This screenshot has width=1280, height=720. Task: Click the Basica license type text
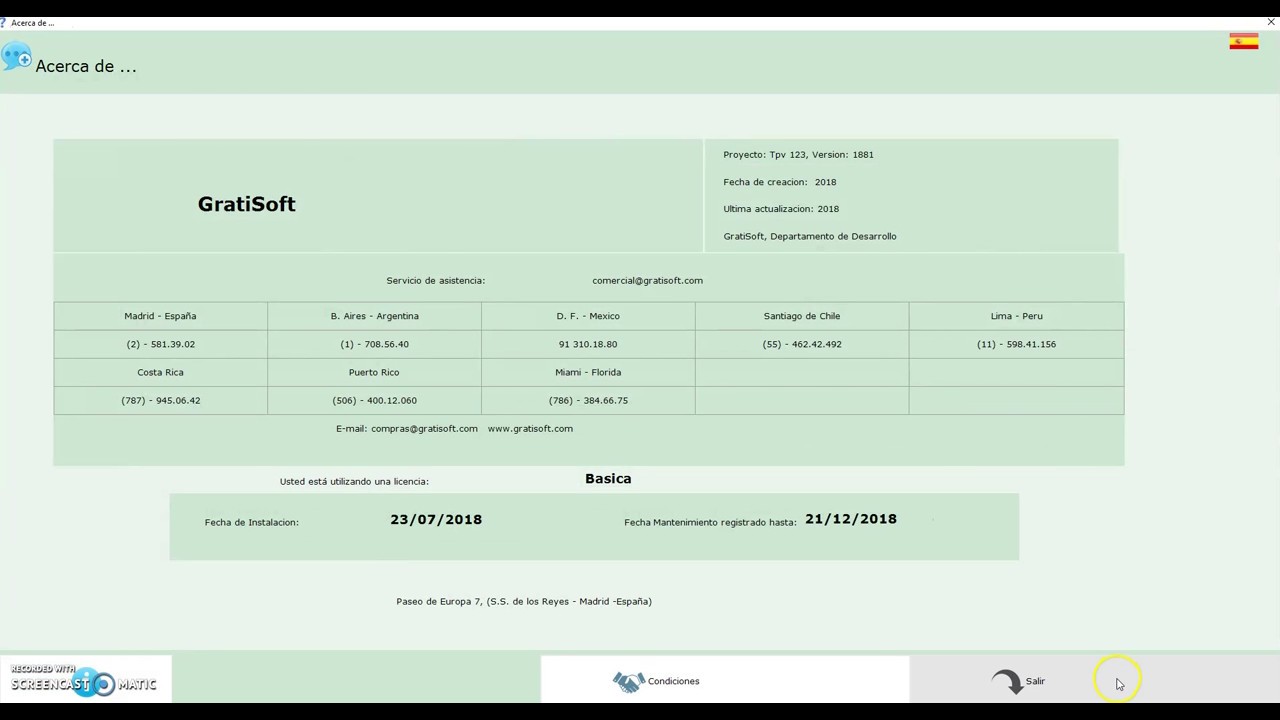click(x=608, y=479)
